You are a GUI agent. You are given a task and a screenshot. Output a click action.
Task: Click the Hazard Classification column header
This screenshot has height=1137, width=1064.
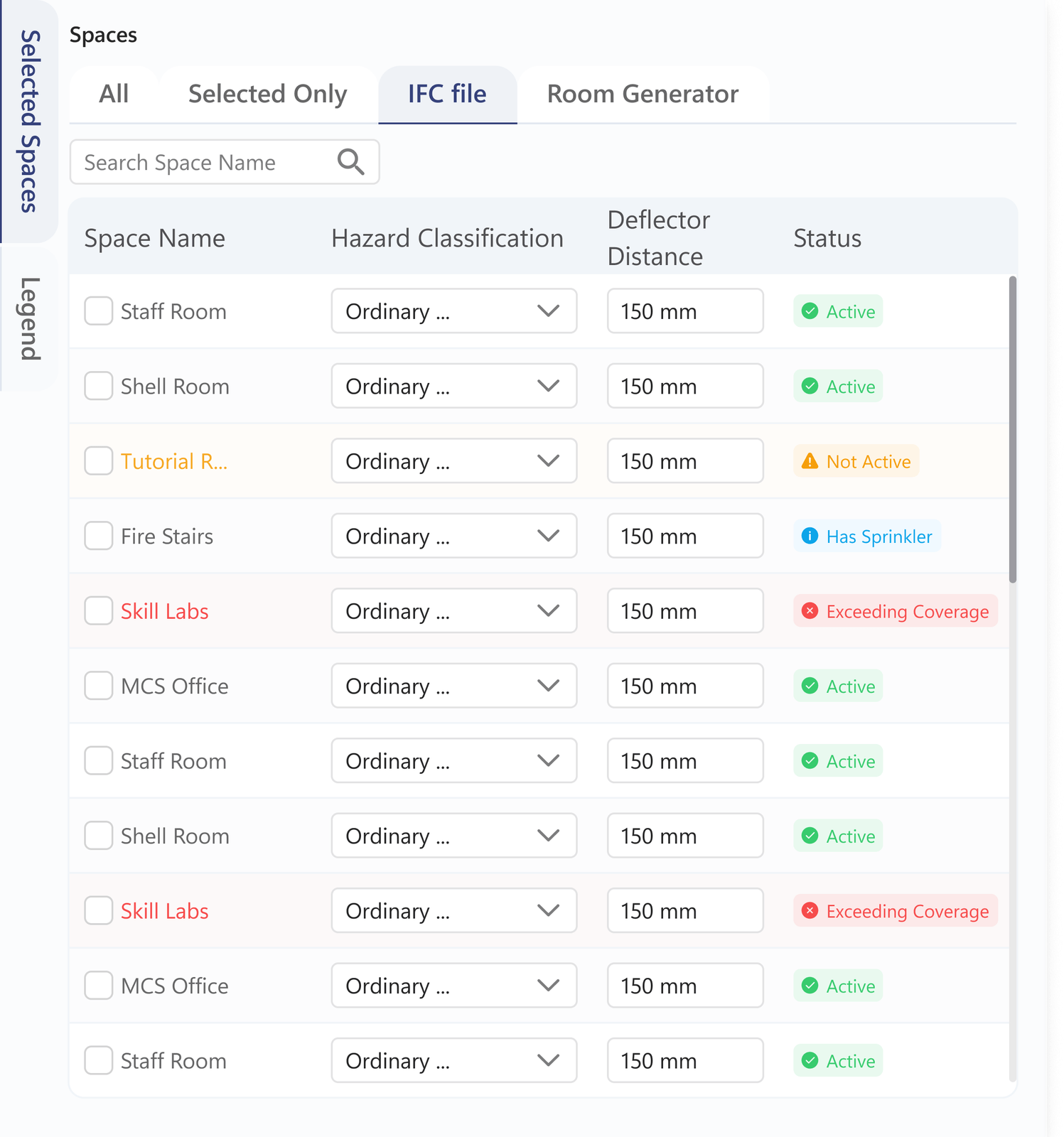point(447,238)
